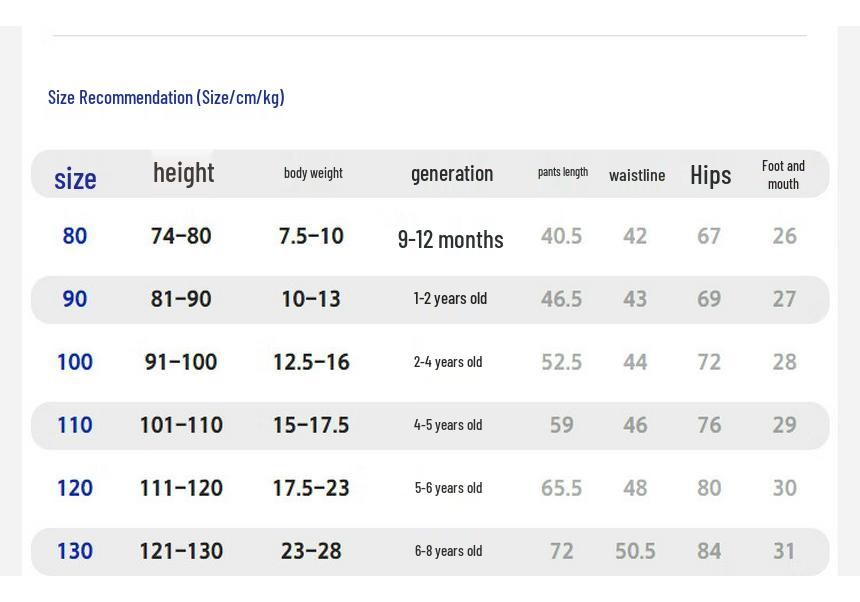Click the waistline column header
860x602 pixels.
pyautogui.click(x=637, y=175)
